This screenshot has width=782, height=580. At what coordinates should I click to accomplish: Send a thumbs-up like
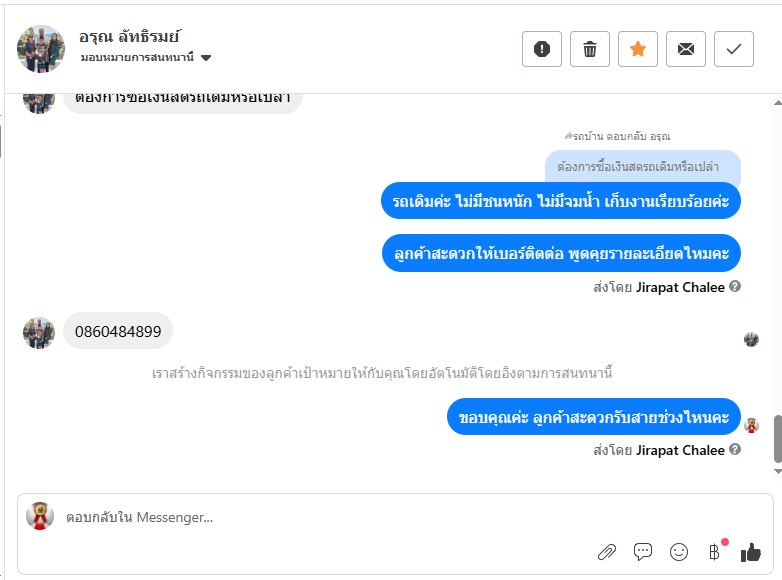pyautogui.click(x=751, y=552)
